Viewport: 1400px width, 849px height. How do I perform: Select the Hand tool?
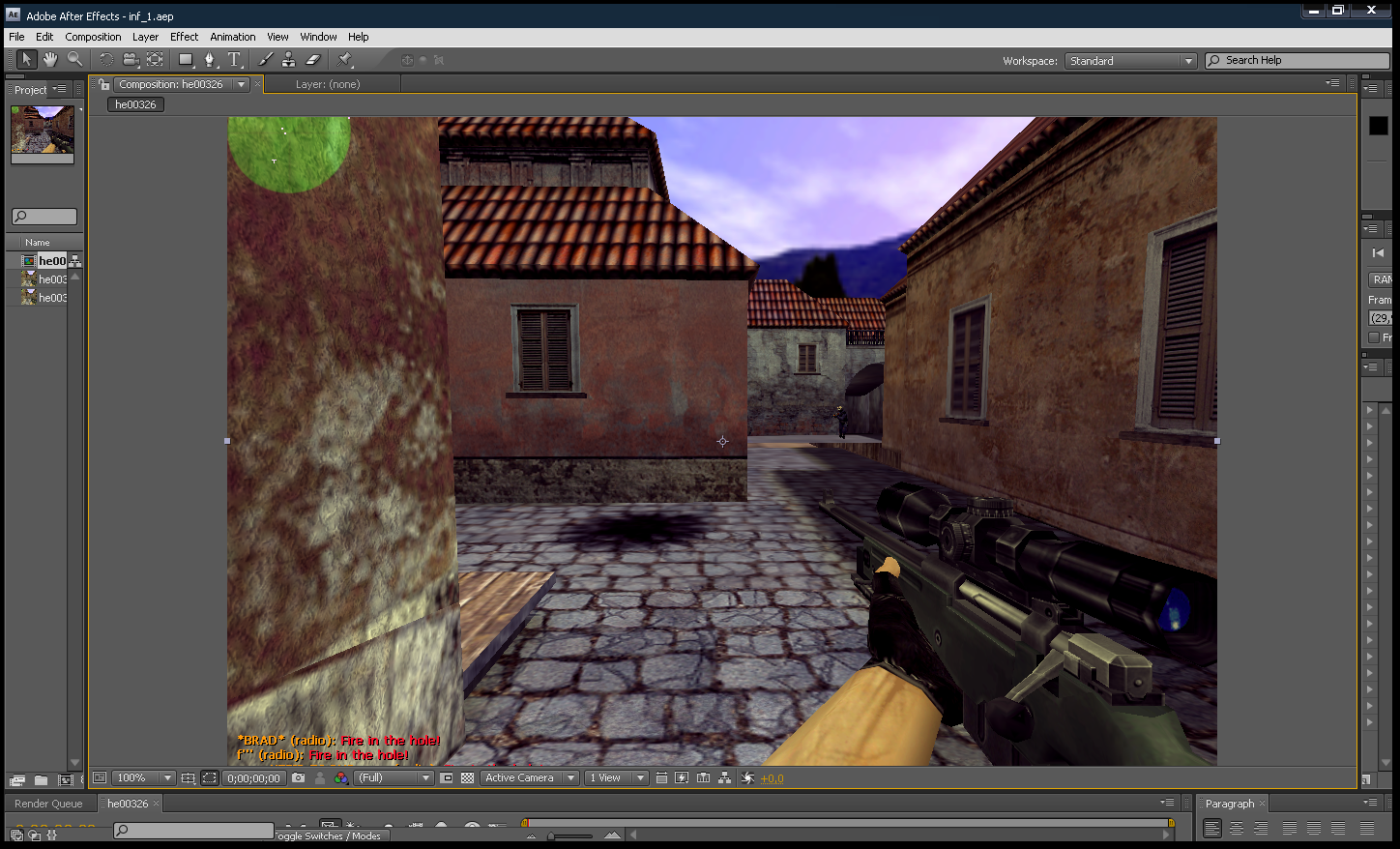coord(50,60)
